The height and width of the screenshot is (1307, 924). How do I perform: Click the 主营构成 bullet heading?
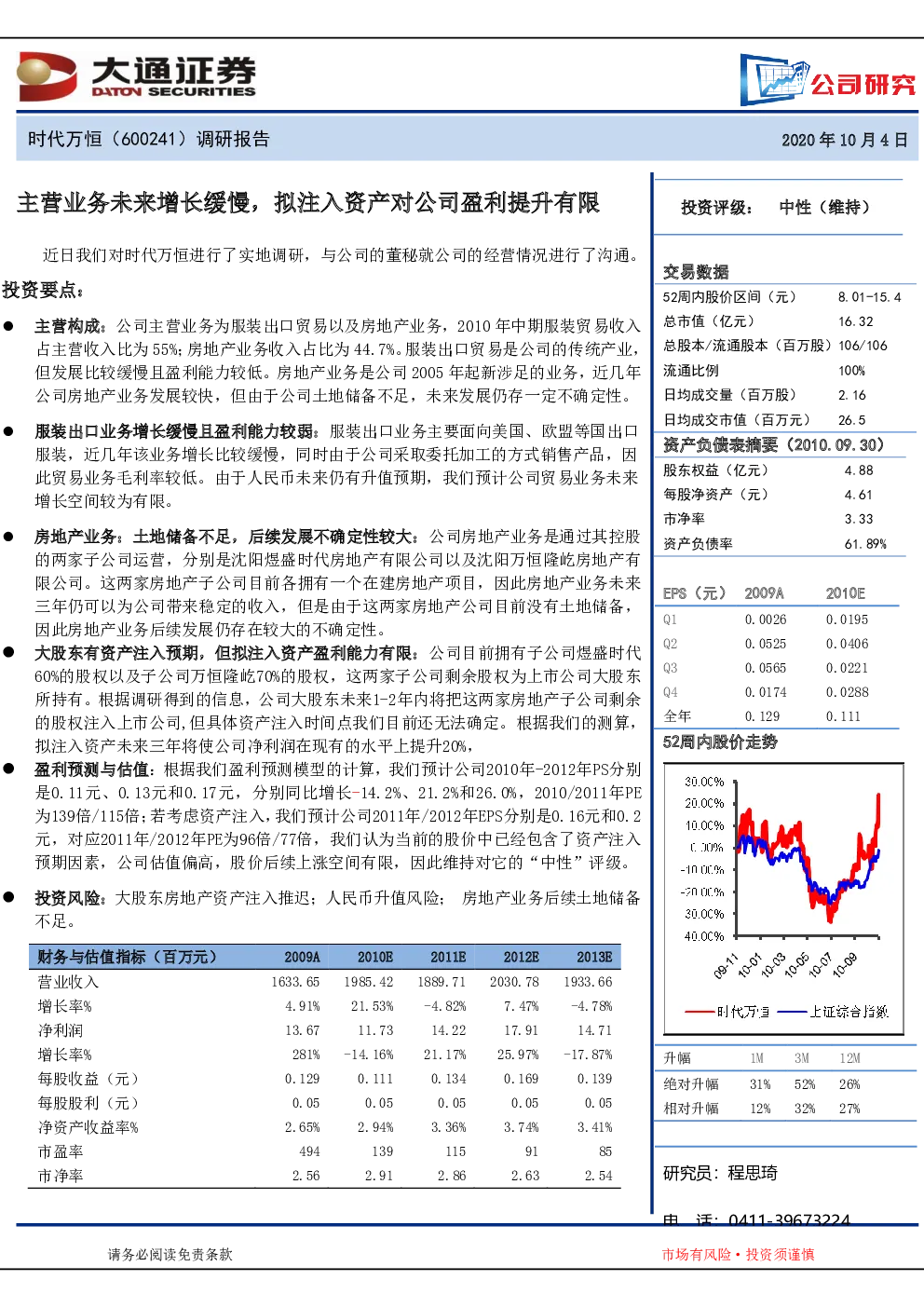[71, 326]
